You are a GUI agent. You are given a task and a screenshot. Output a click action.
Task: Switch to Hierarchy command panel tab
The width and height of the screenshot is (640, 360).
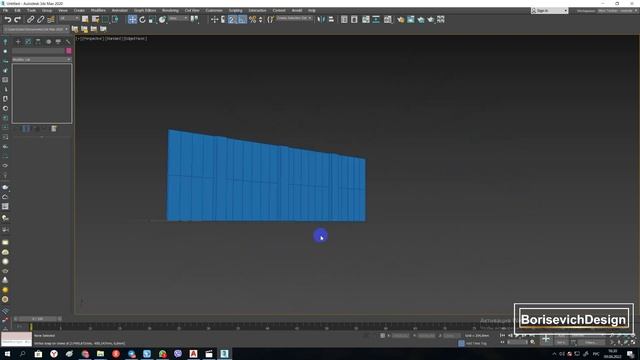[38, 42]
